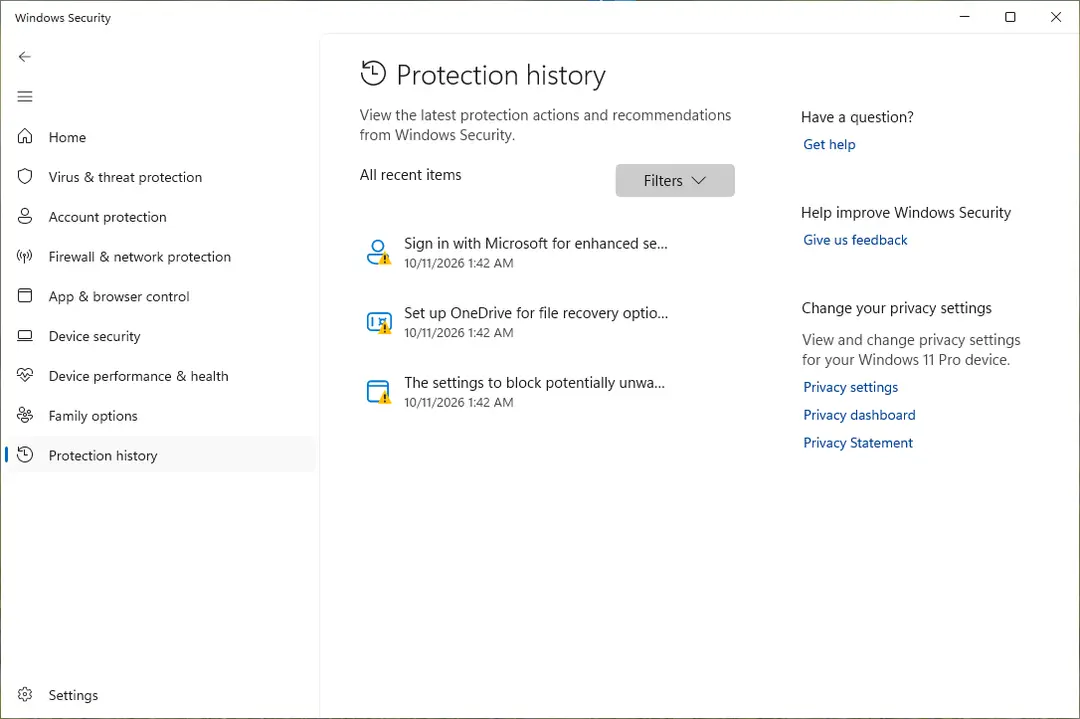
Task: Click the Device security laptop icon
Action: point(25,335)
